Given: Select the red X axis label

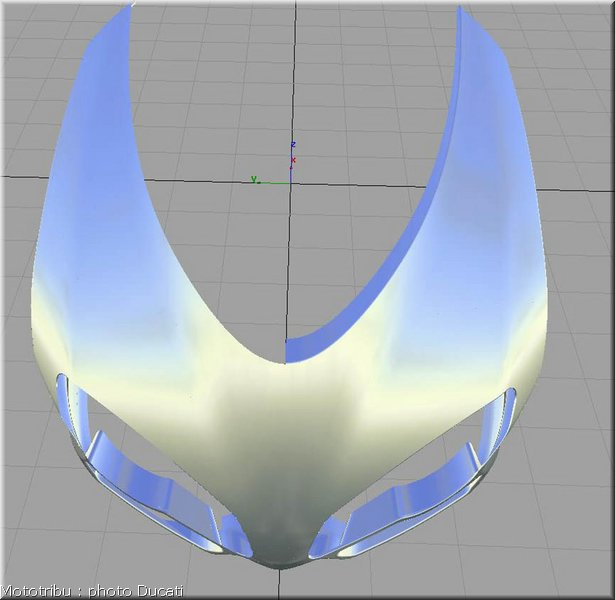Looking at the screenshot, I should point(293,160).
